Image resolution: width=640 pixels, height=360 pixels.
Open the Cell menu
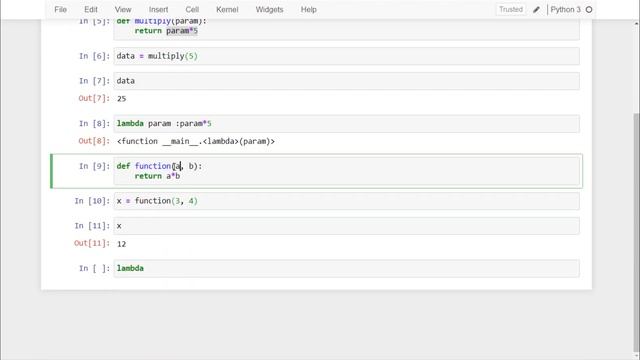(x=192, y=9)
